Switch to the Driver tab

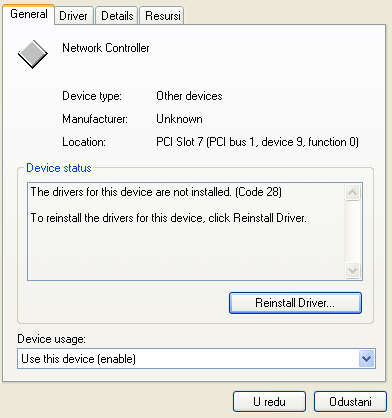click(73, 16)
